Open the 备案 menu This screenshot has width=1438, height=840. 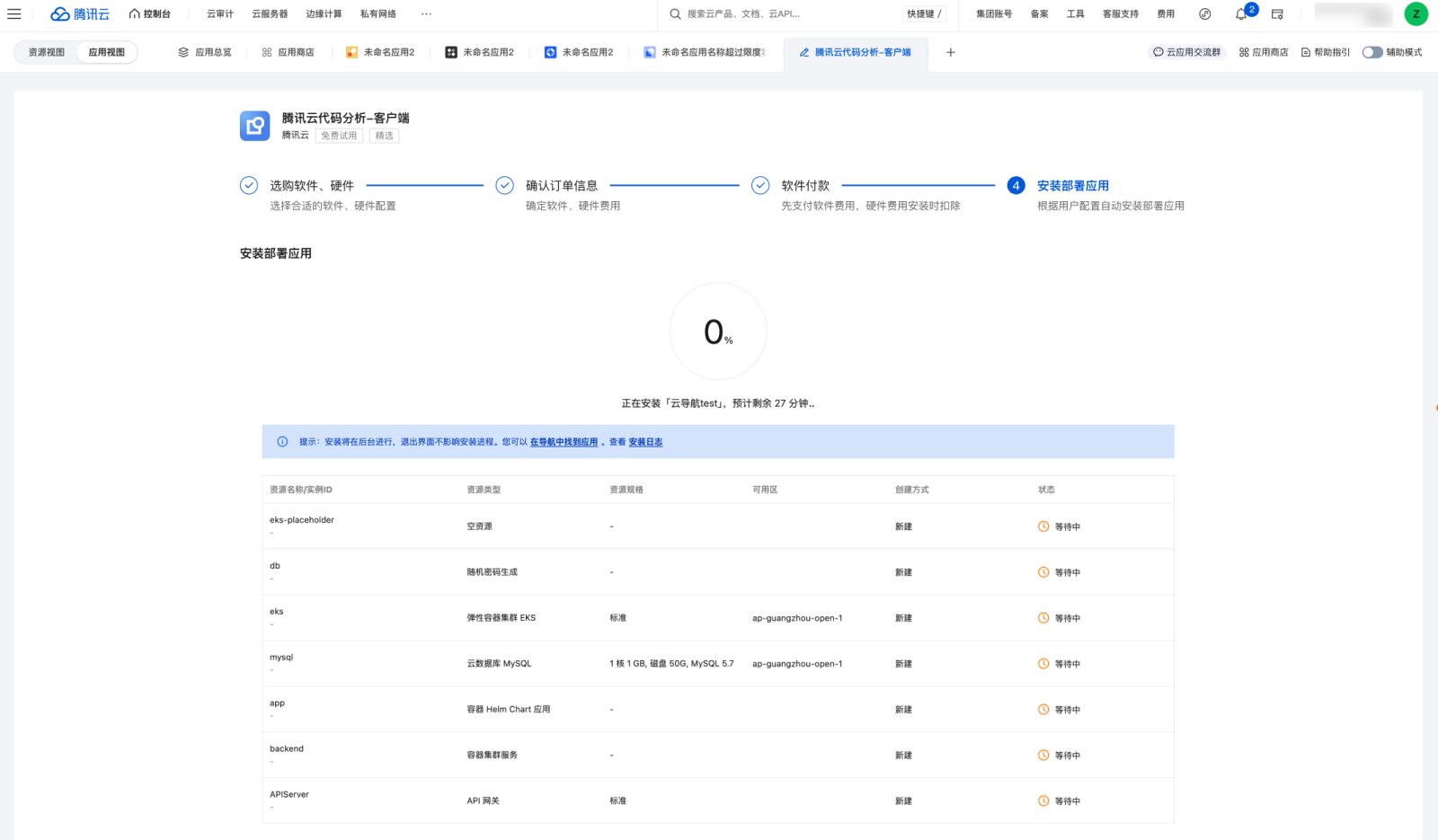click(x=1040, y=14)
